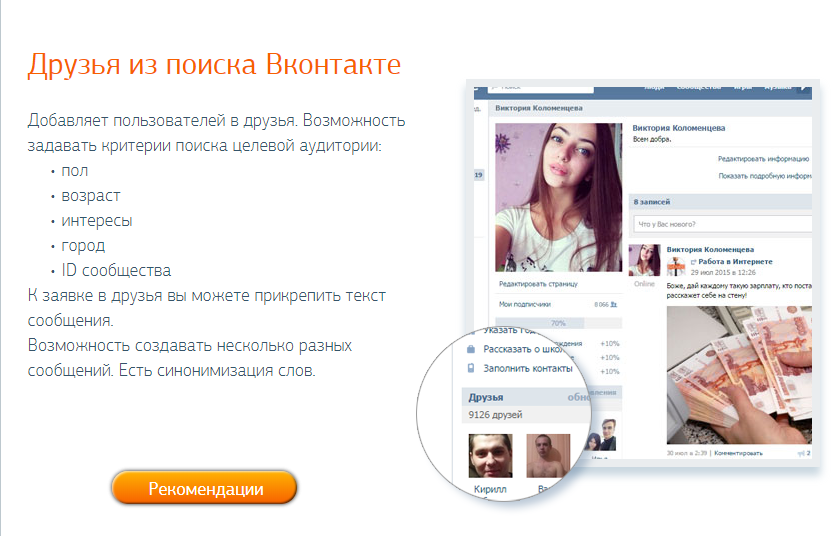Click the 8 записей wall header
The height and width of the screenshot is (536, 840).
720,202
